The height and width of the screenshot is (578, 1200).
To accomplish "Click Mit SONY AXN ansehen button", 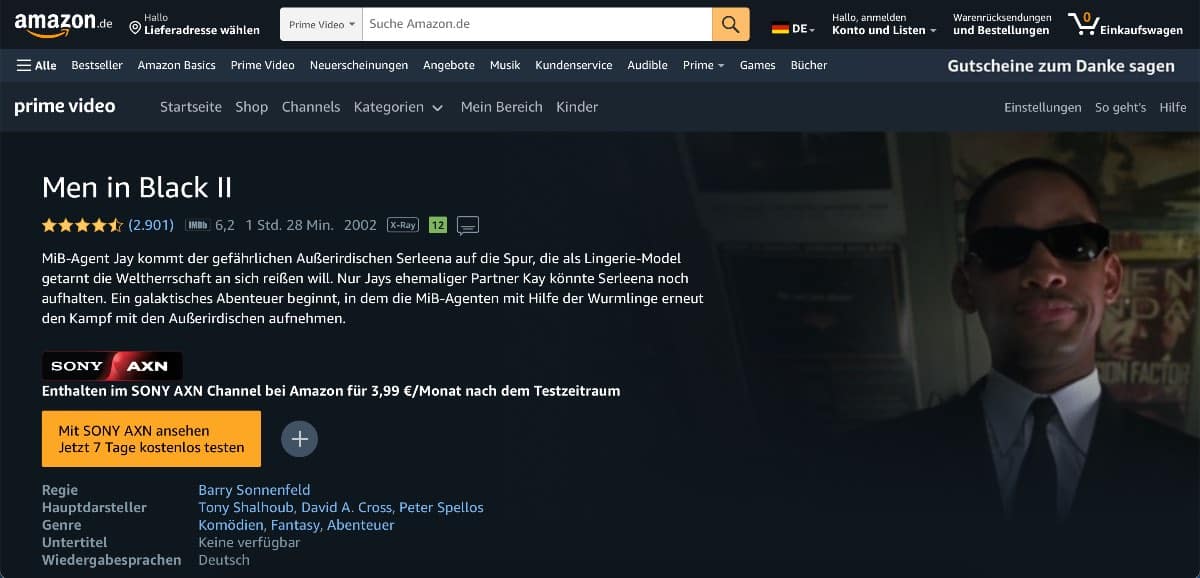I will [151, 439].
